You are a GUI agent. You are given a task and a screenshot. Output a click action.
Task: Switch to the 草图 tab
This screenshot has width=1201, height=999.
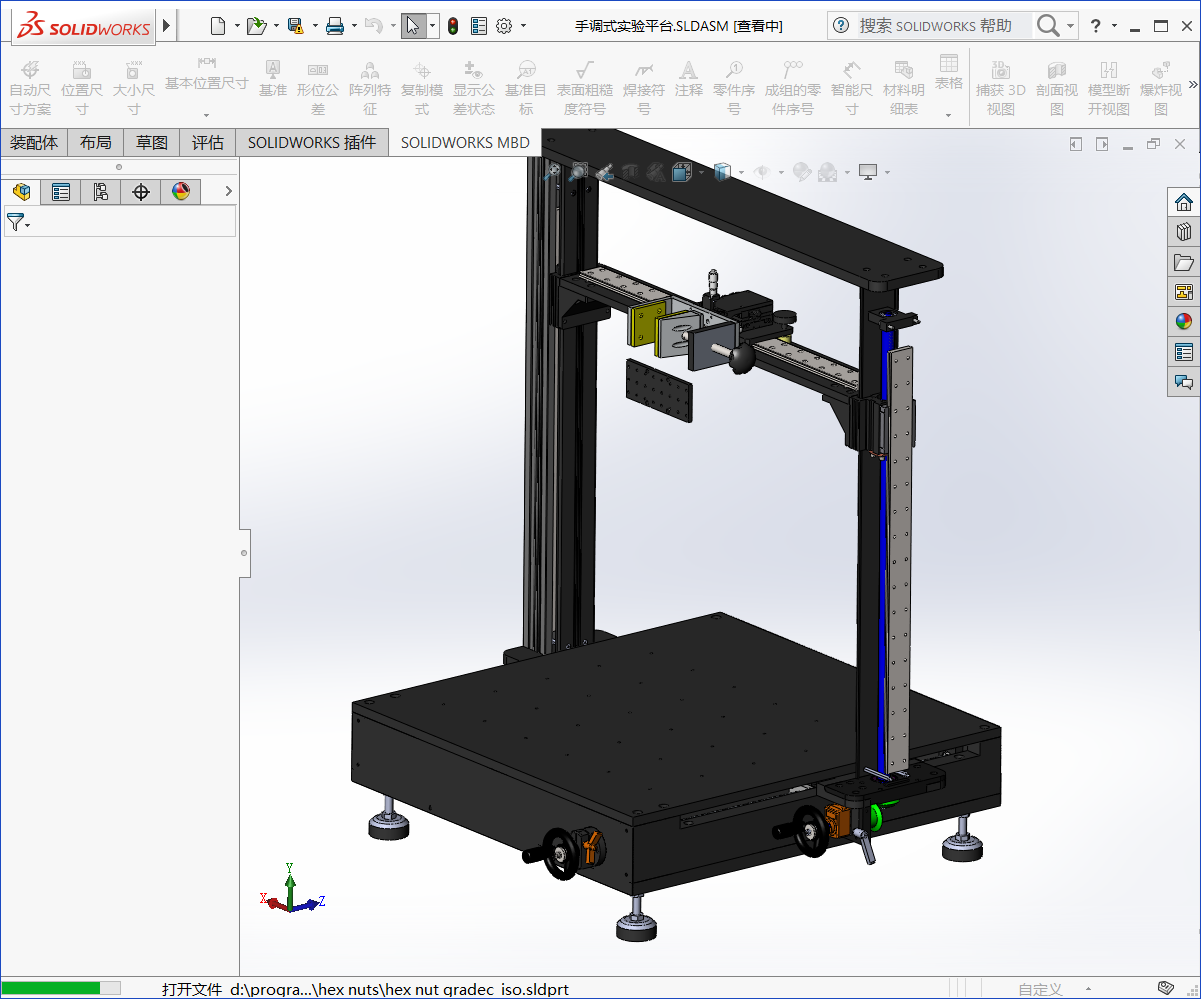coord(152,143)
